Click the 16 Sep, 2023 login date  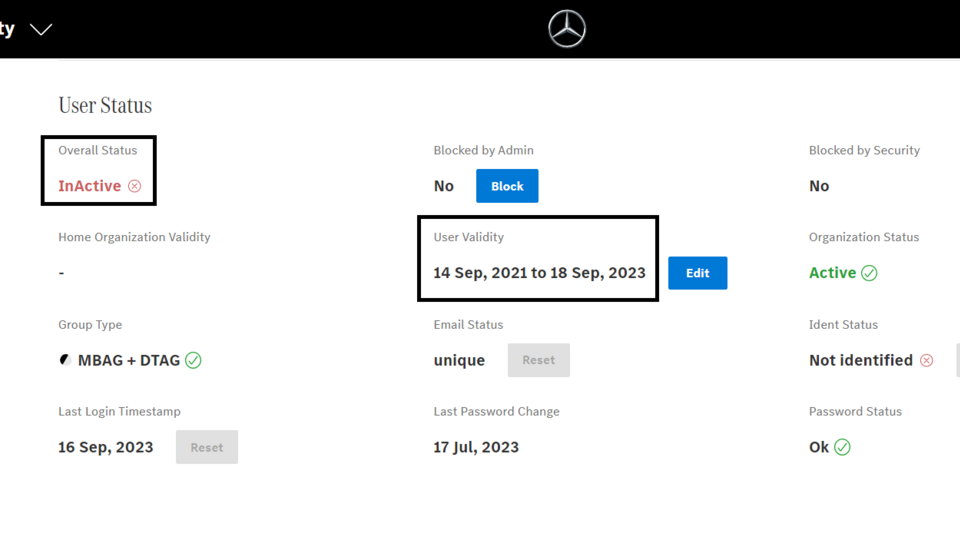point(106,447)
